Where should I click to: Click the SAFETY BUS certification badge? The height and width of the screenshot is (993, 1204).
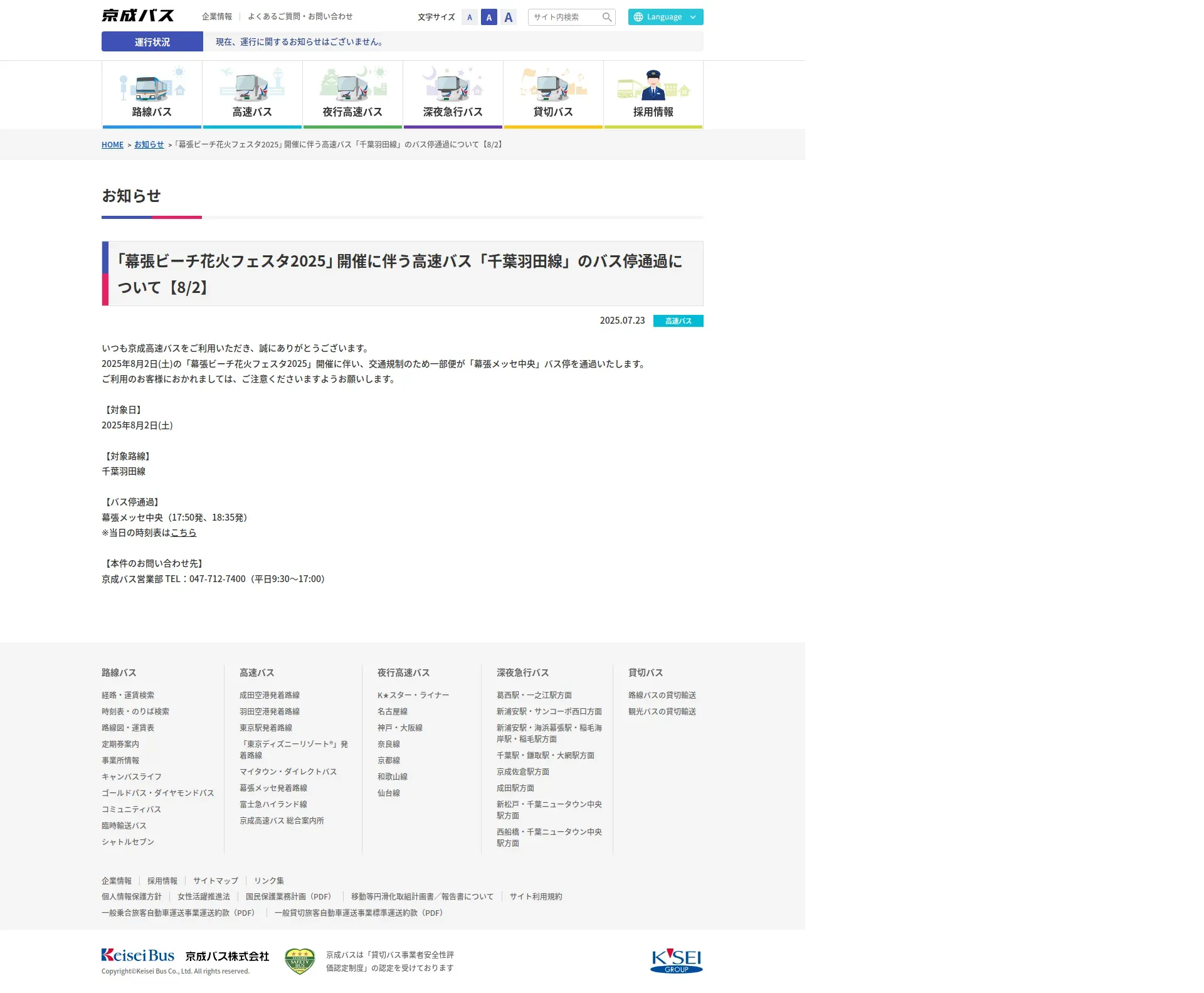click(300, 961)
